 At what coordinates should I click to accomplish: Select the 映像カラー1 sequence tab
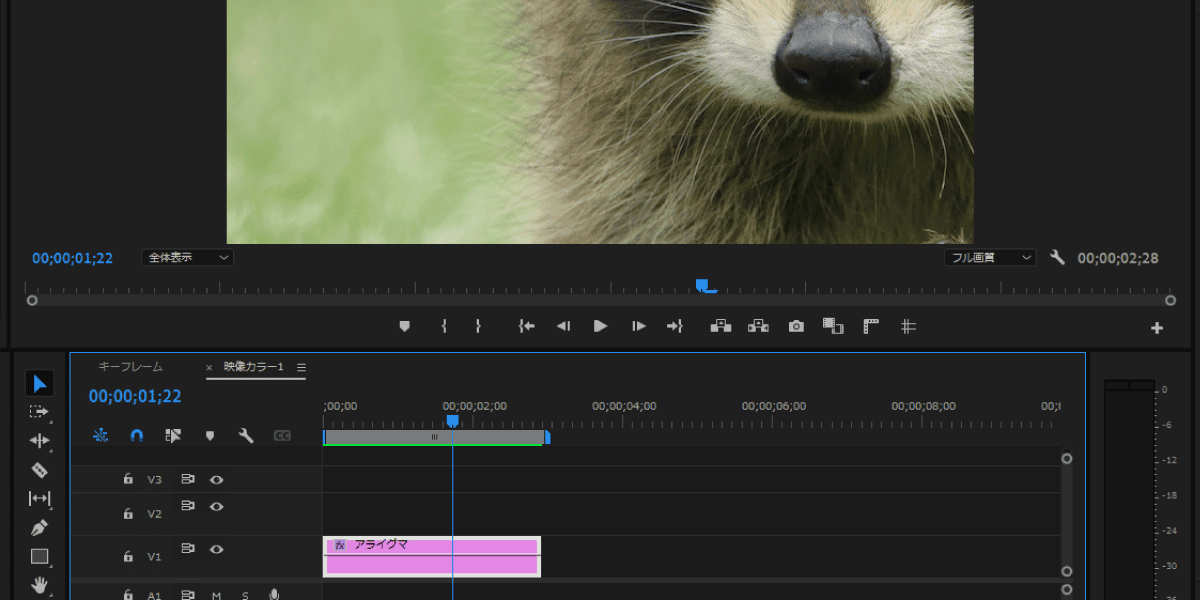[x=254, y=367]
